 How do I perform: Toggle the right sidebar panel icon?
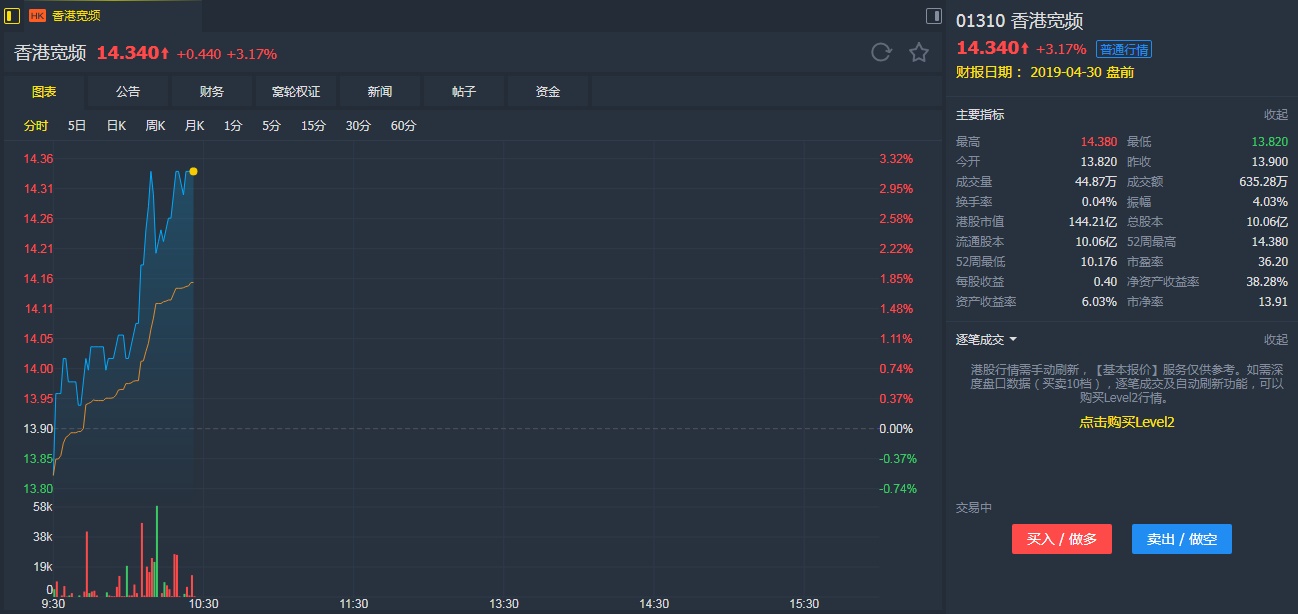click(933, 15)
